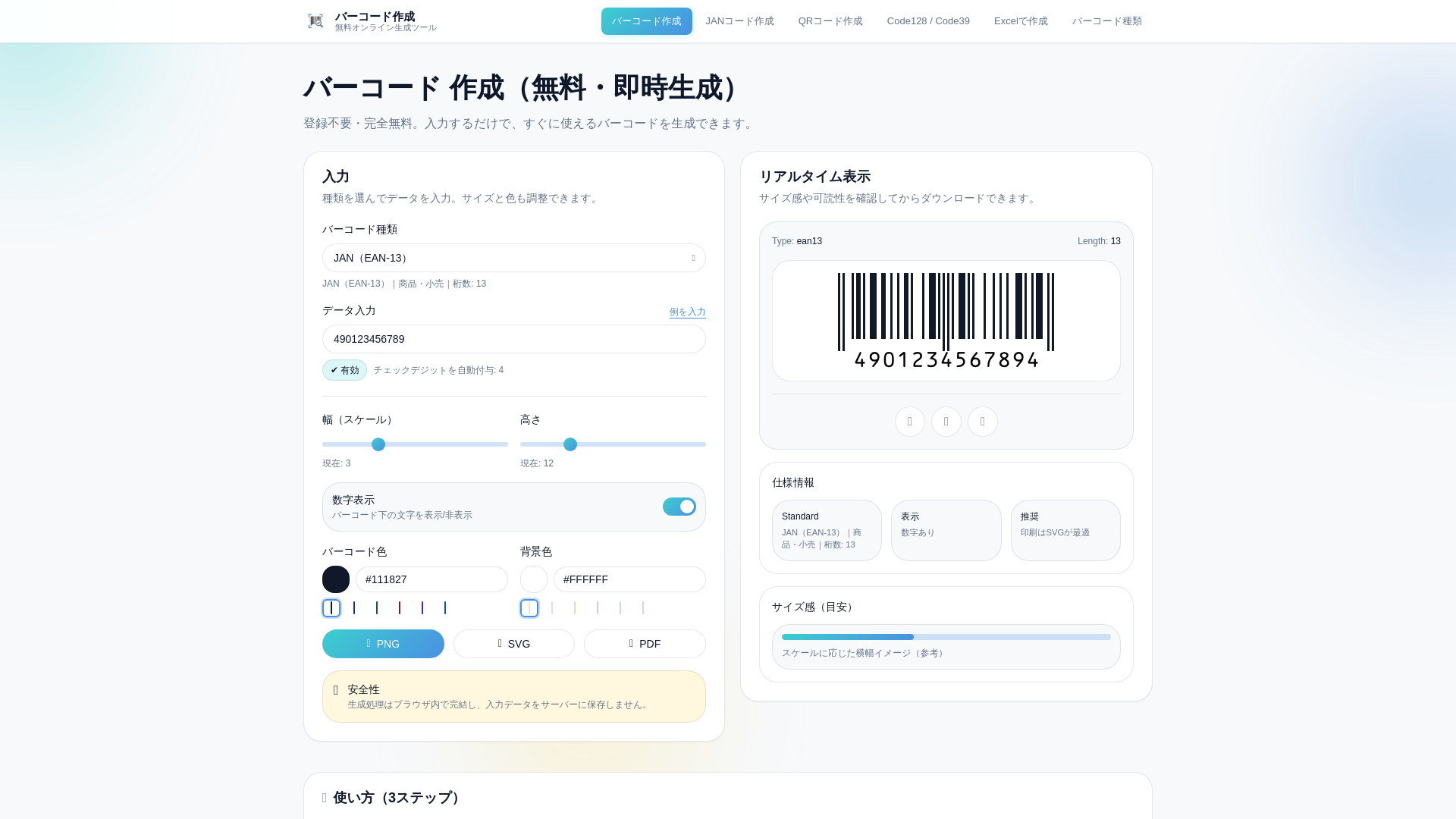The image size is (1456, 819).
Task: Click the 推奨 SVG spec card
Action: click(1065, 530)
